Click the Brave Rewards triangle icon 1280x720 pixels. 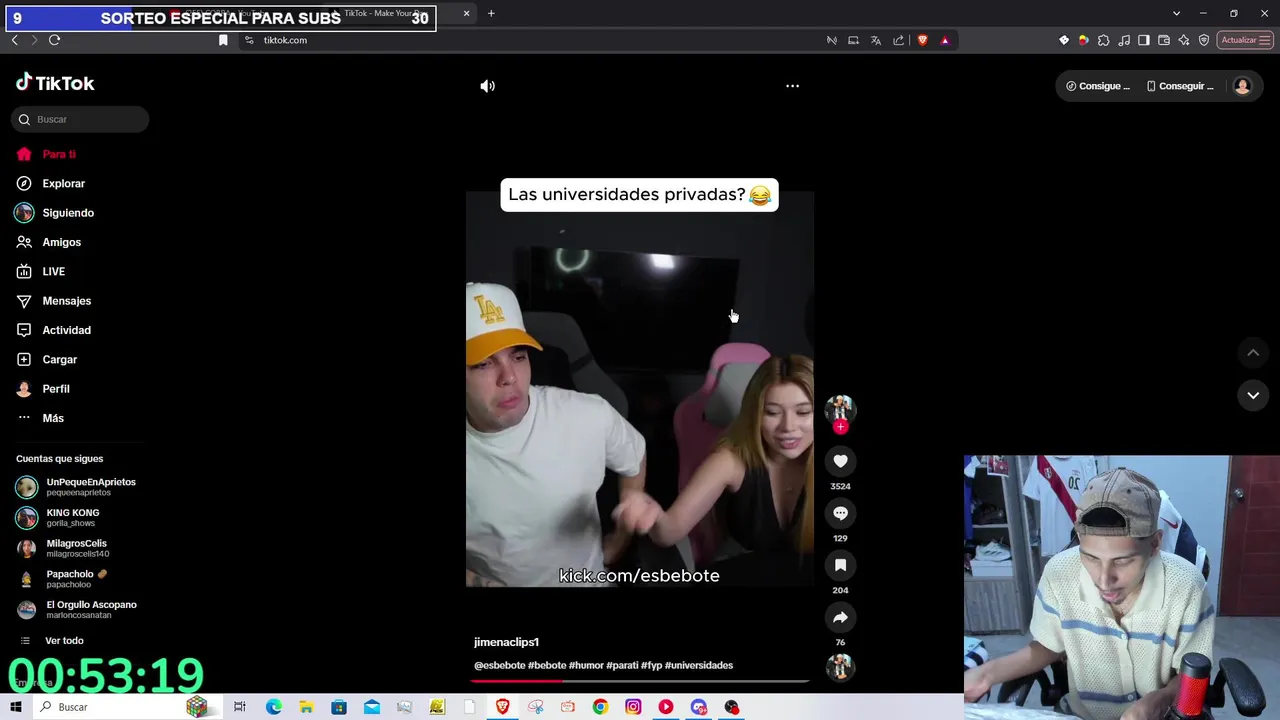point(945,40)
